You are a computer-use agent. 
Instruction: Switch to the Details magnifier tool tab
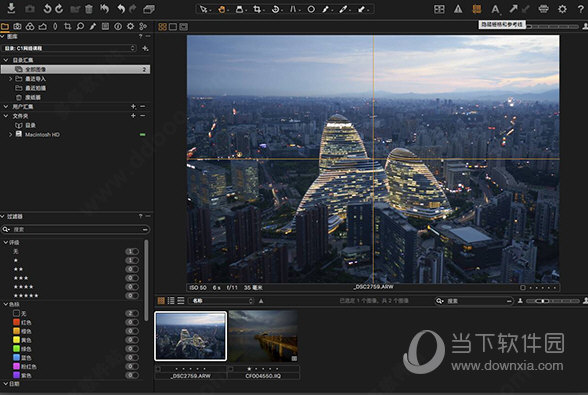80,26
